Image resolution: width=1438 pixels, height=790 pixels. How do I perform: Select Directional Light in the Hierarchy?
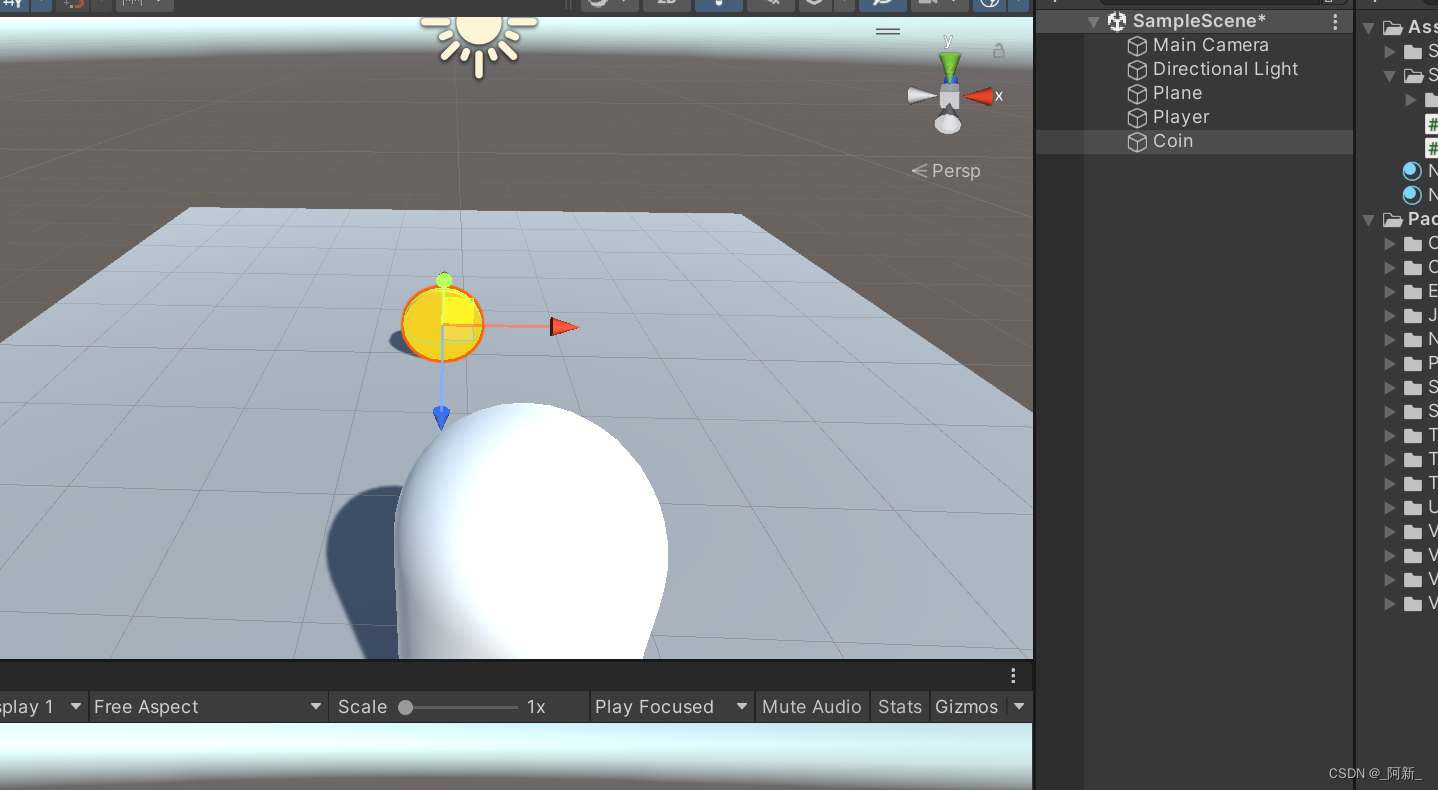(1225, 69)
